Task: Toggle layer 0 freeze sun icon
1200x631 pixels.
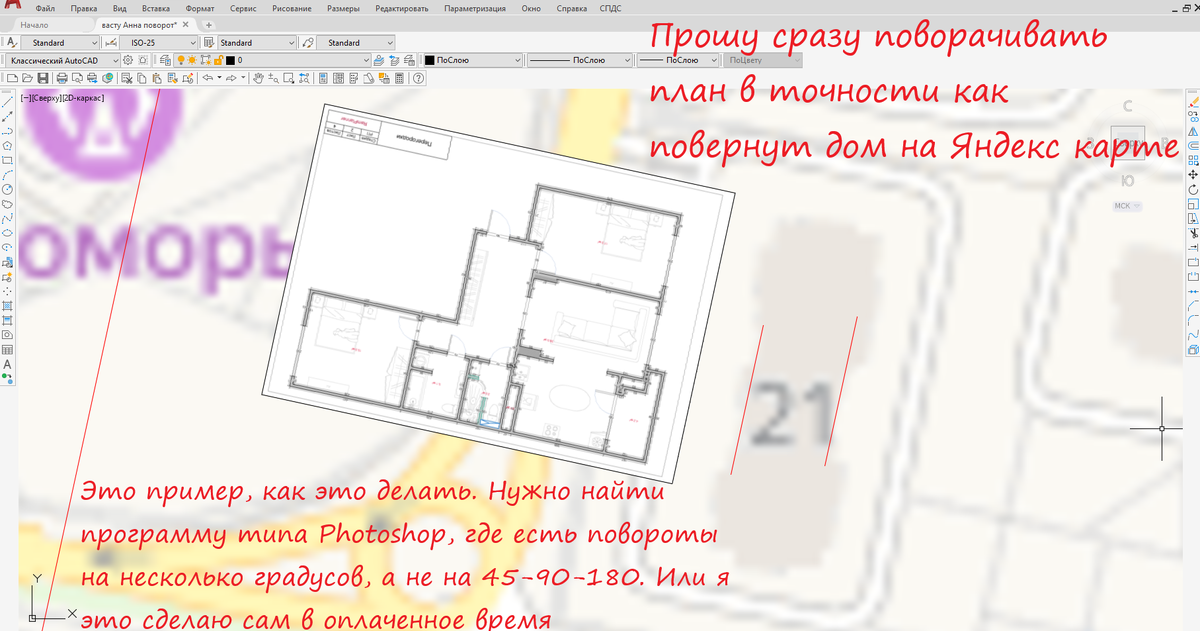Action: (192, 60)
